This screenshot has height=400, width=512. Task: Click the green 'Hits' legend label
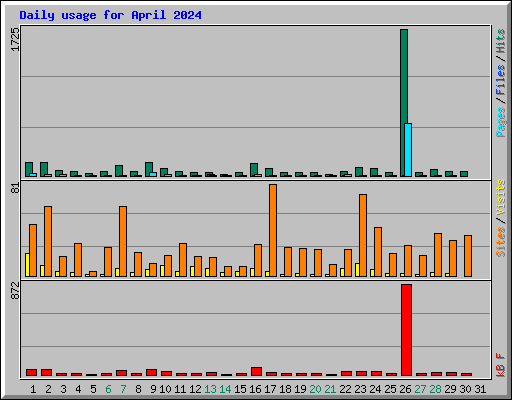500,41
